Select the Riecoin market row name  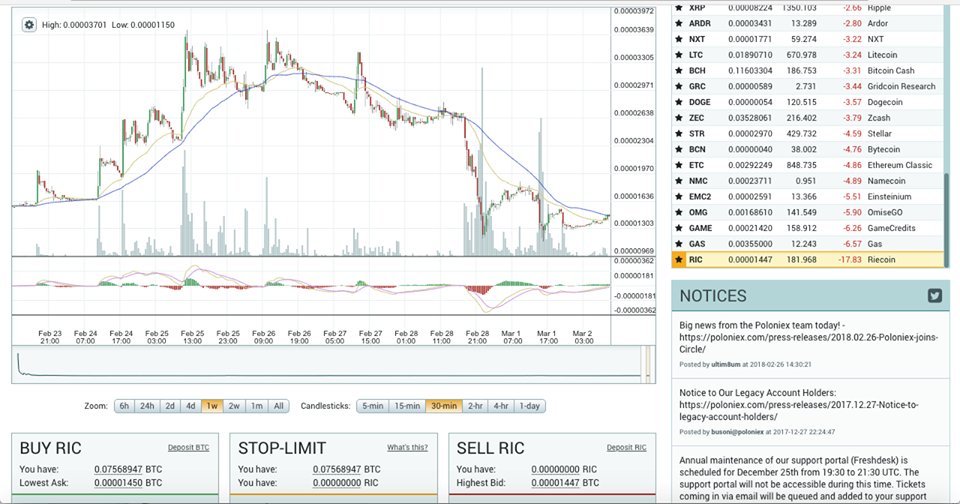[882, 260]
